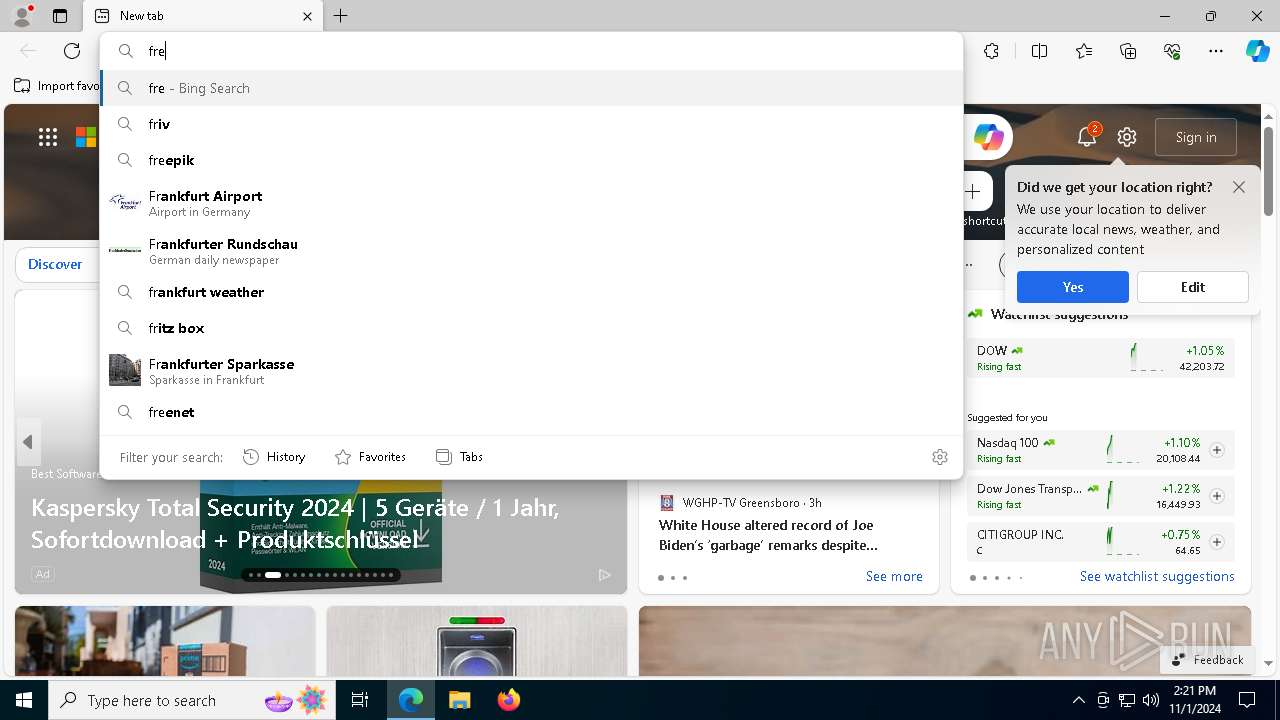Open Copilot sidebar icon
Screen dimensions: 1280x720
(1257, 51)
